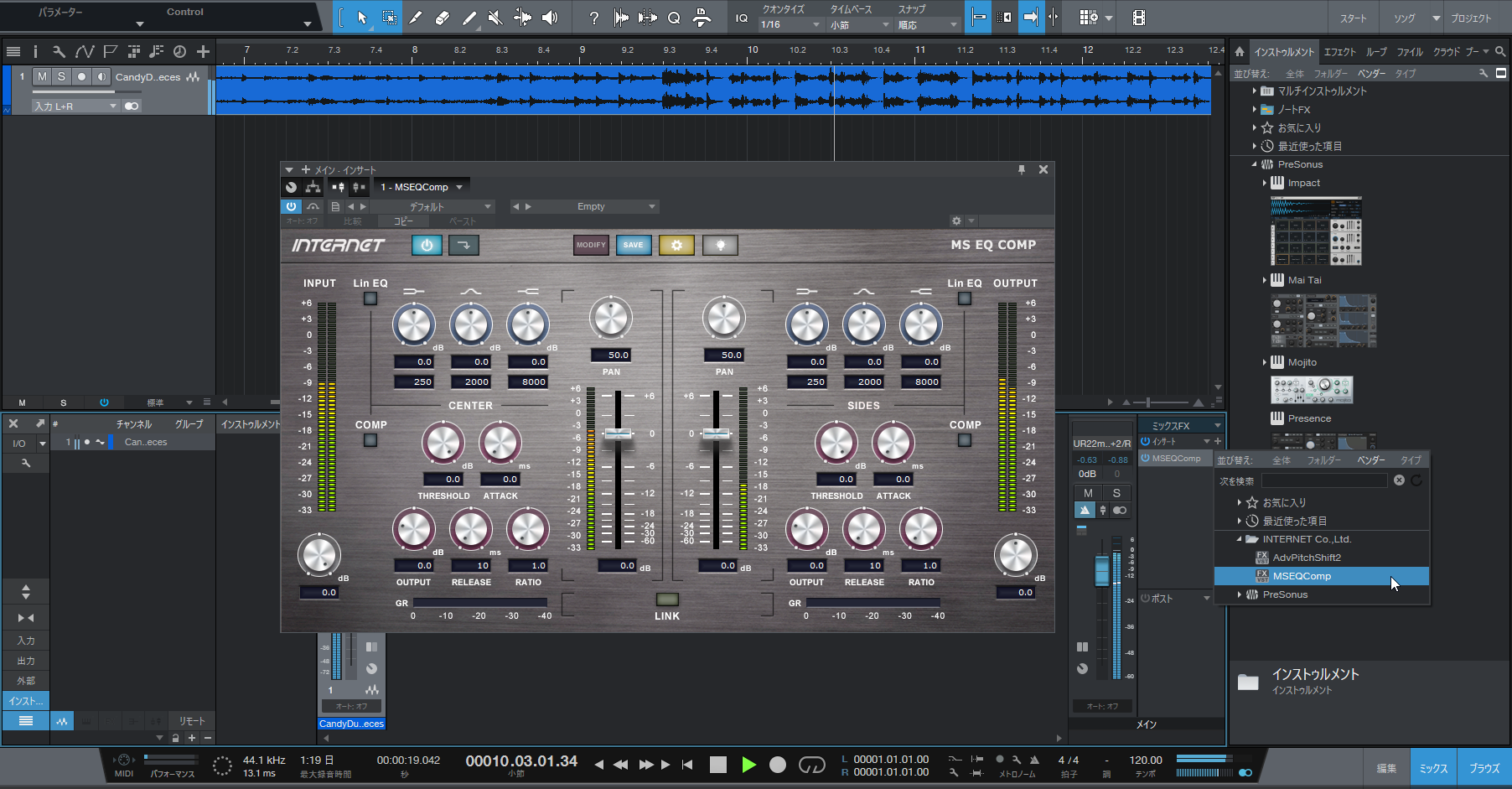The image size is (1512, 789).
Task: Select the Arrow tool in toolbar
Action: pos(362,18)
